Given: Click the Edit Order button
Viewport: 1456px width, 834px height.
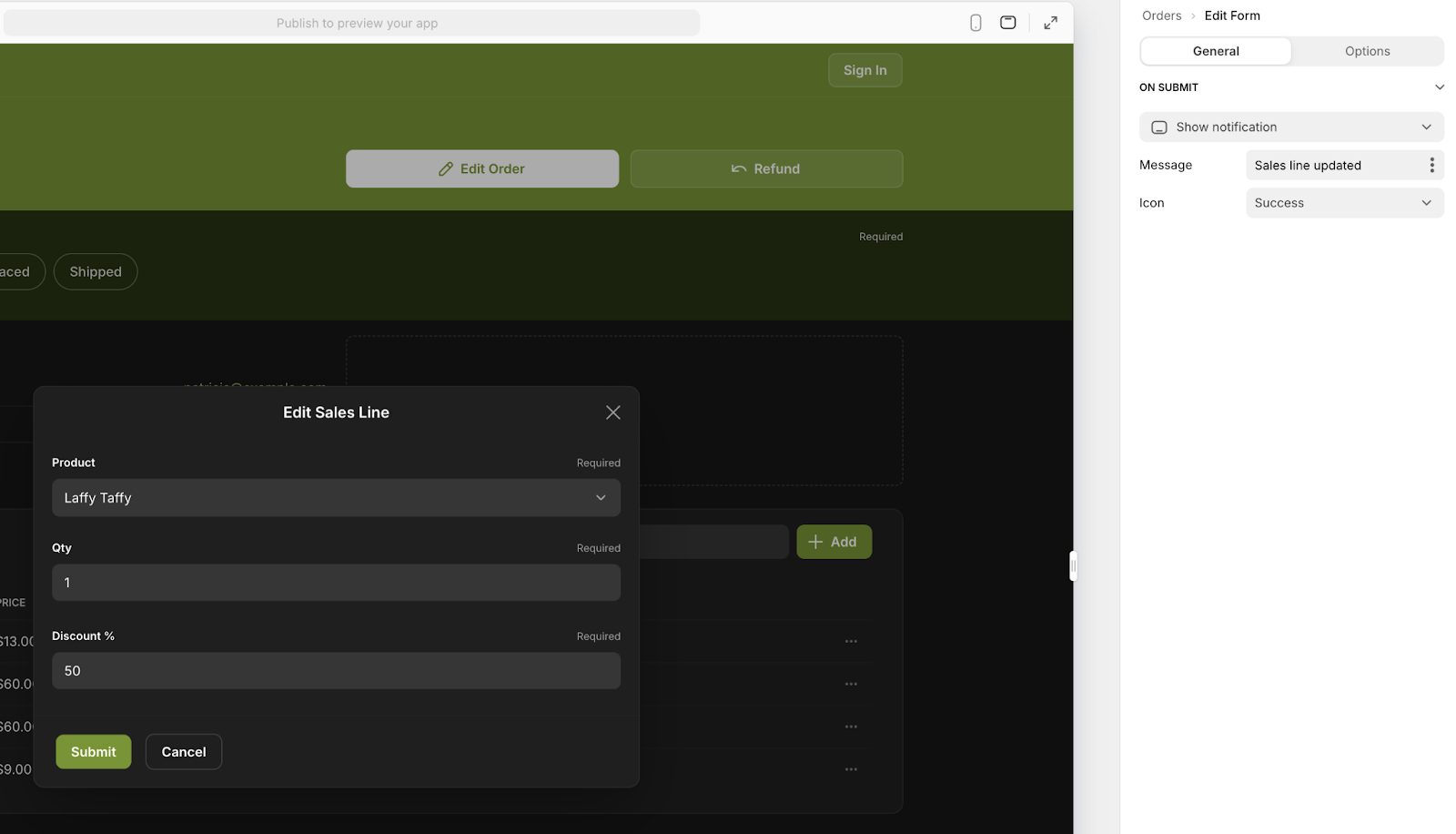Looking at the screenshot, I should [482, 168].
